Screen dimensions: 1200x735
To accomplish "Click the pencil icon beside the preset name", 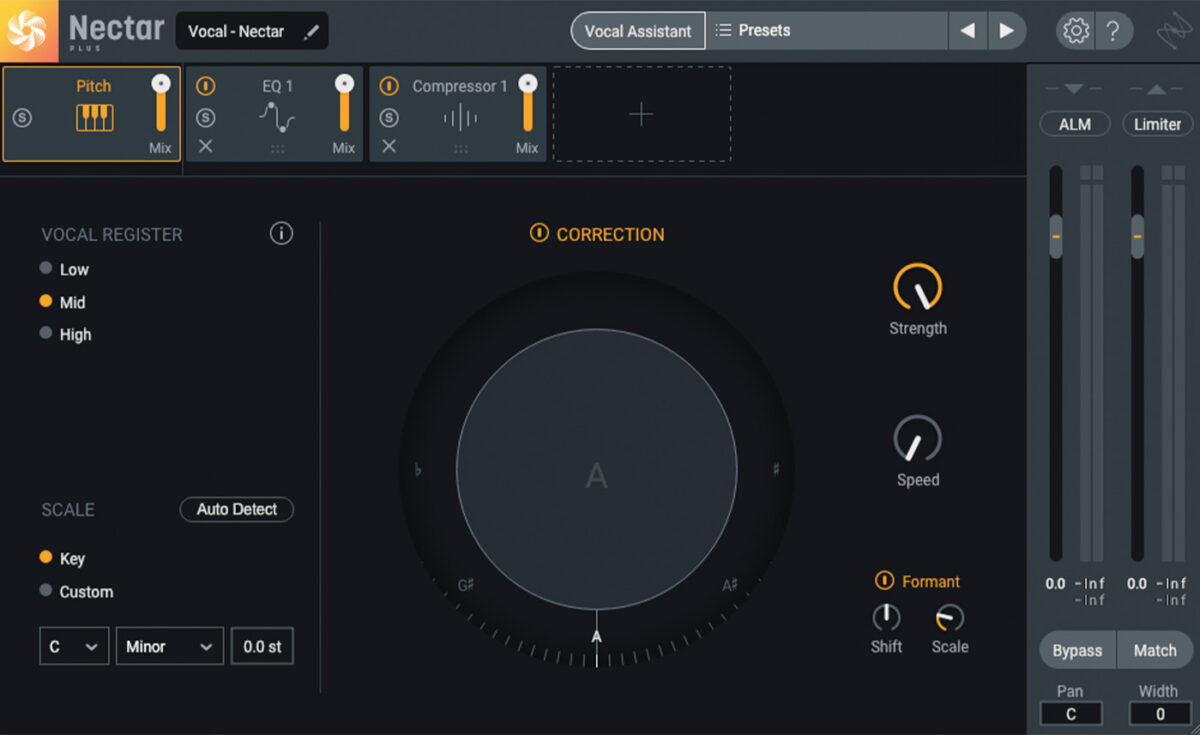I will click(x=311, y=32).
